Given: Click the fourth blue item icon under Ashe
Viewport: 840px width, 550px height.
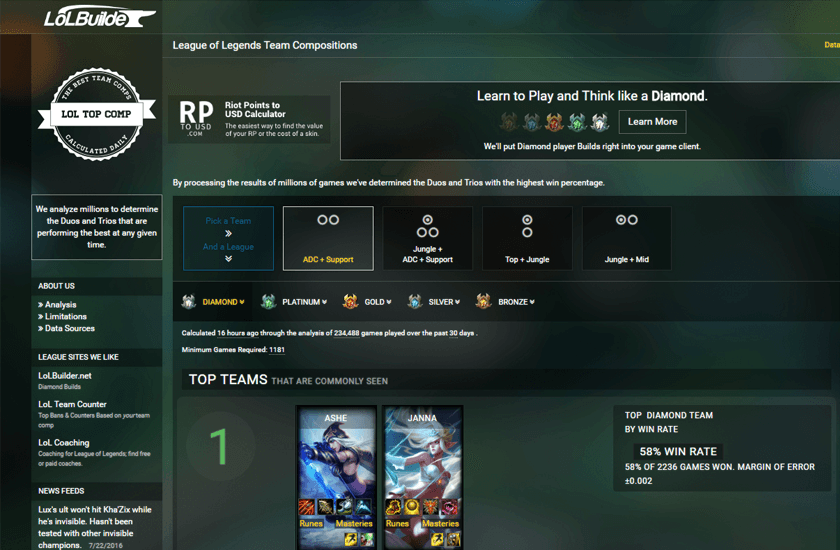Looking at the screenshot, I should [363, 507].
